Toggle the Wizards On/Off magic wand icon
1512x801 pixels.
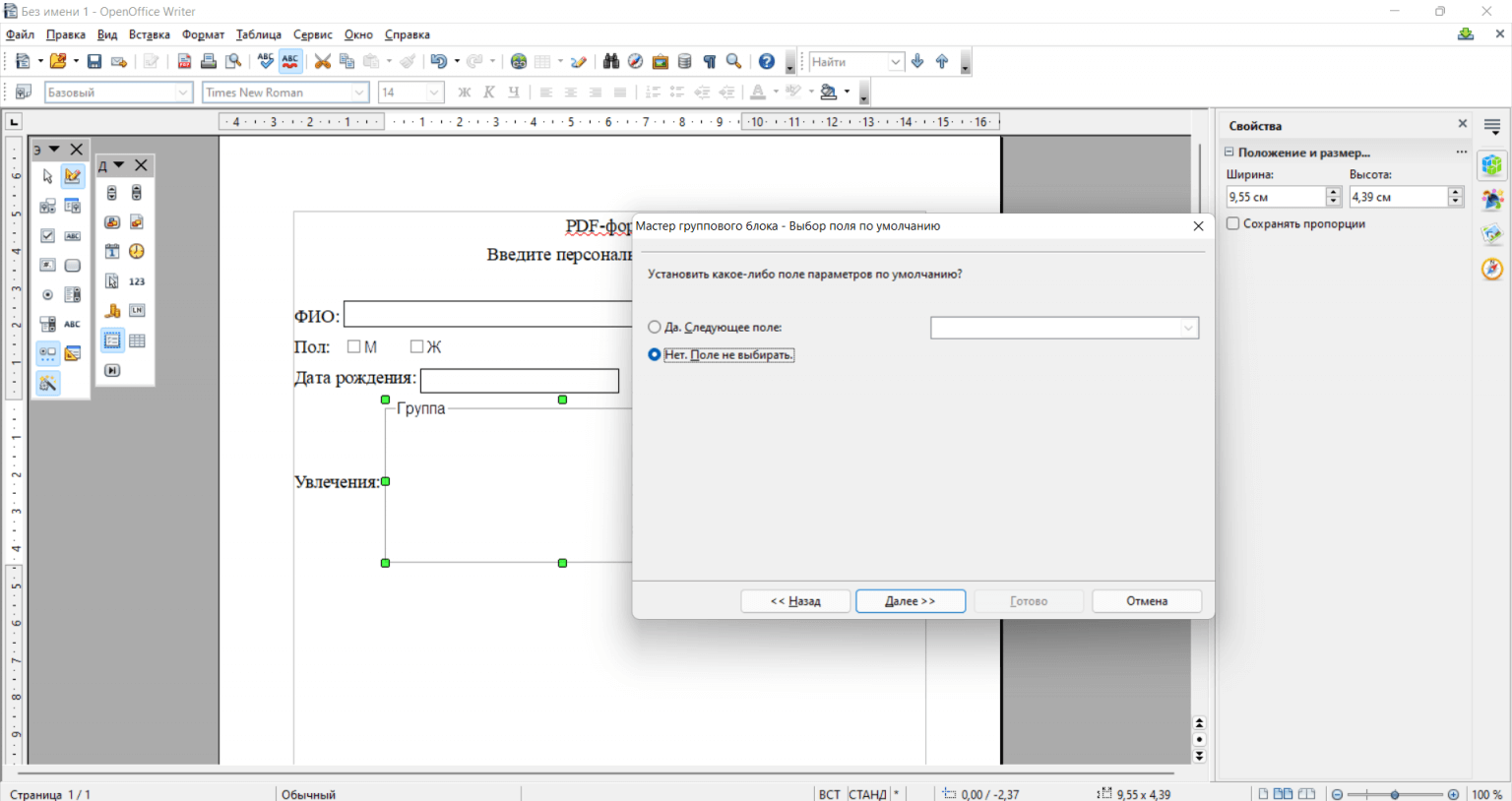[47, 384]
